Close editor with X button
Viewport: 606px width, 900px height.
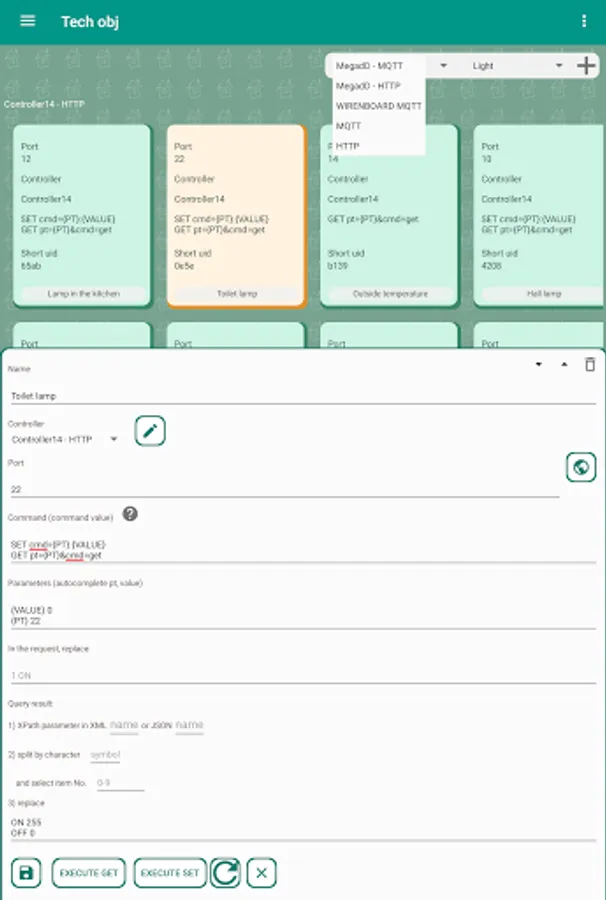tap(262, 873)
